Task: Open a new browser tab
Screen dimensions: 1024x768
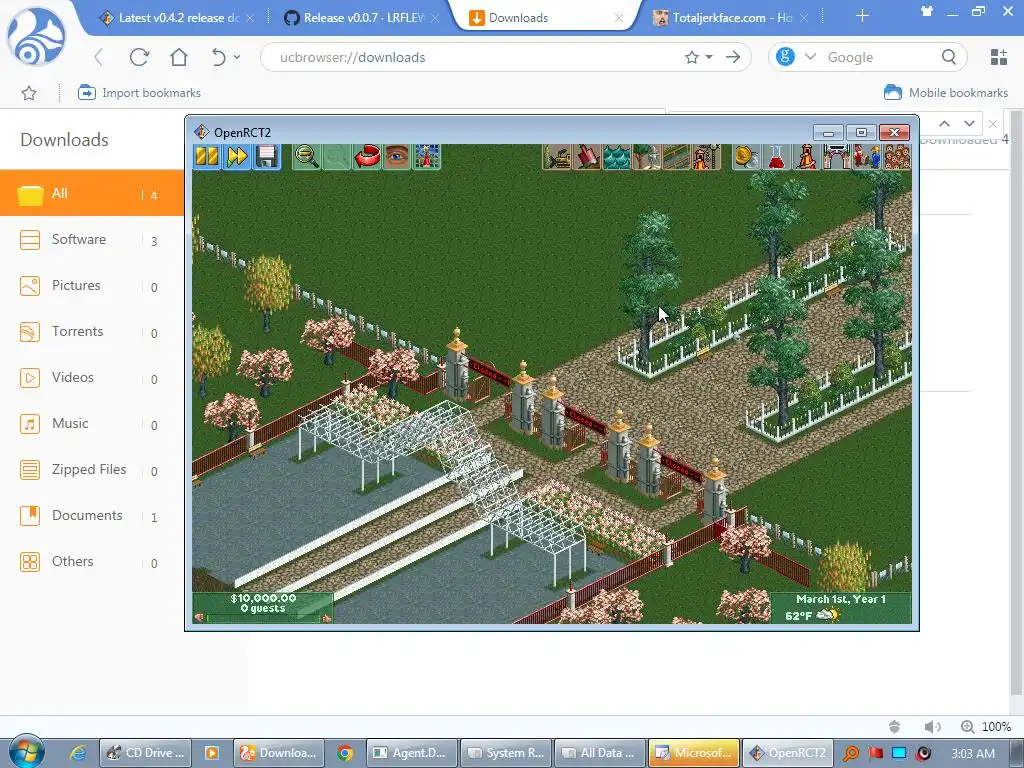Action: pos(862,16)
